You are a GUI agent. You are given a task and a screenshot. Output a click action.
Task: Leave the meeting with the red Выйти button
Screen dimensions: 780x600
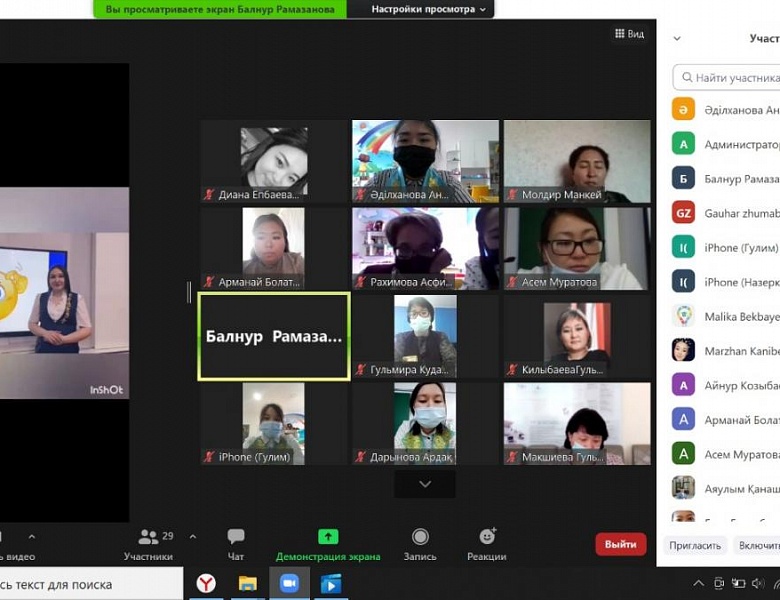(620, 544)
